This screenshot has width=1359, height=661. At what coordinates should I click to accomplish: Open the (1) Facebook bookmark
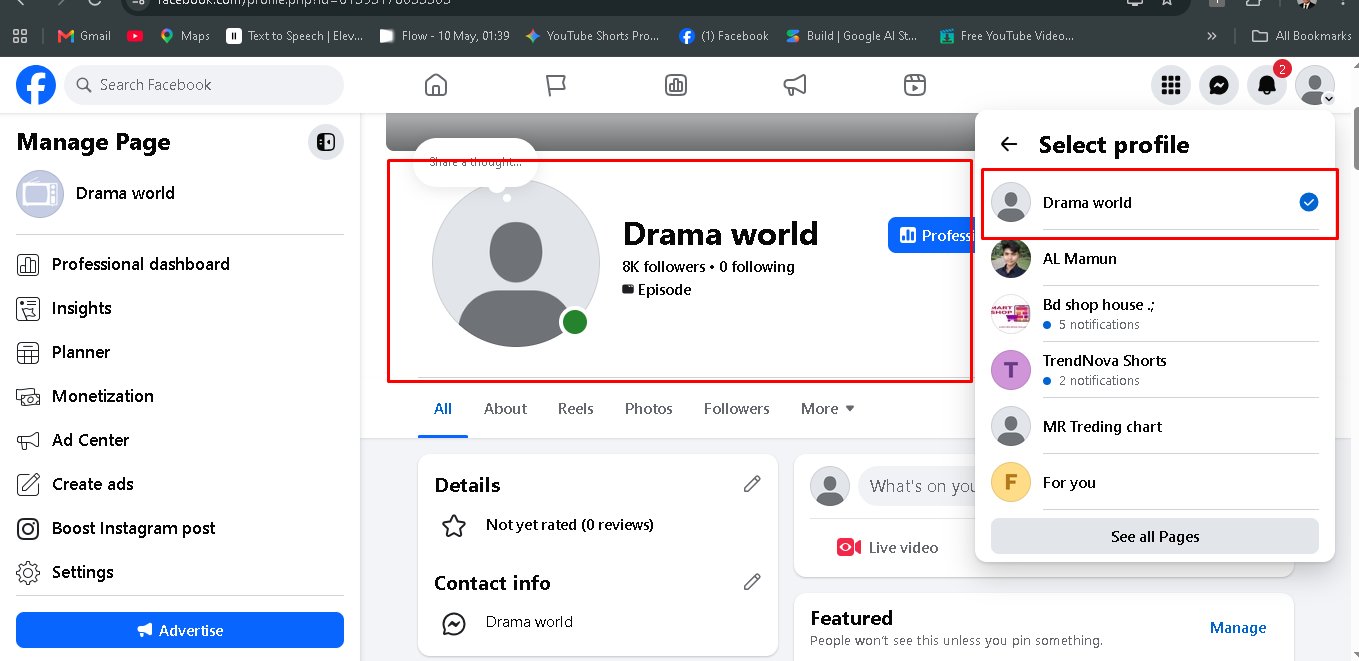(724, 35)
